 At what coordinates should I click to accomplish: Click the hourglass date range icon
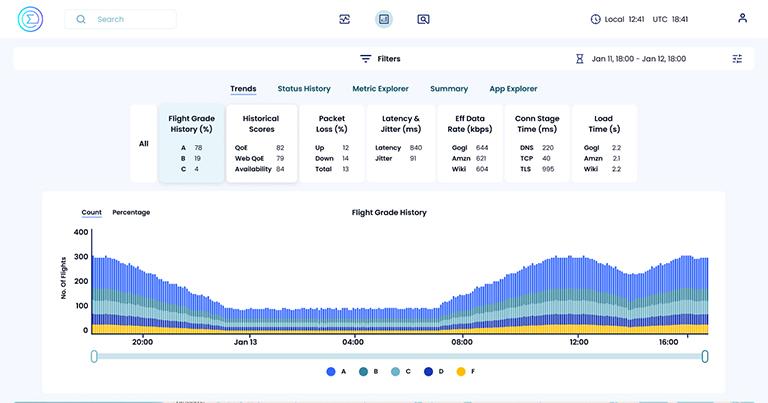[579, 59]
